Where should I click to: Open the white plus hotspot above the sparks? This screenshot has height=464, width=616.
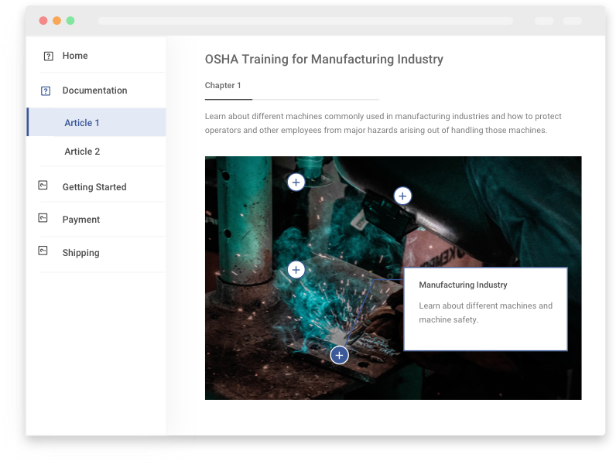296,269
